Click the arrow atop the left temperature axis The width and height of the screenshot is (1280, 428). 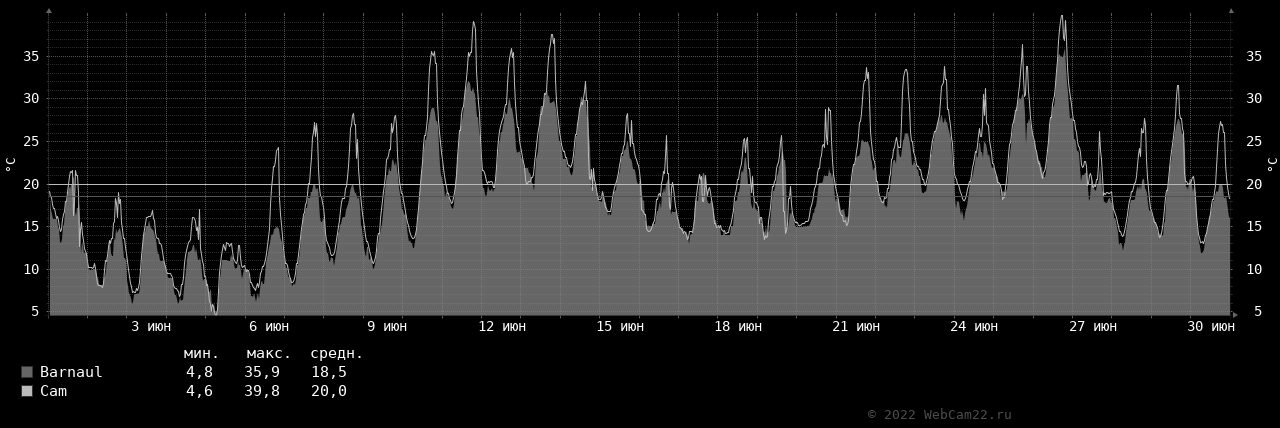click(x=49, y=10)
